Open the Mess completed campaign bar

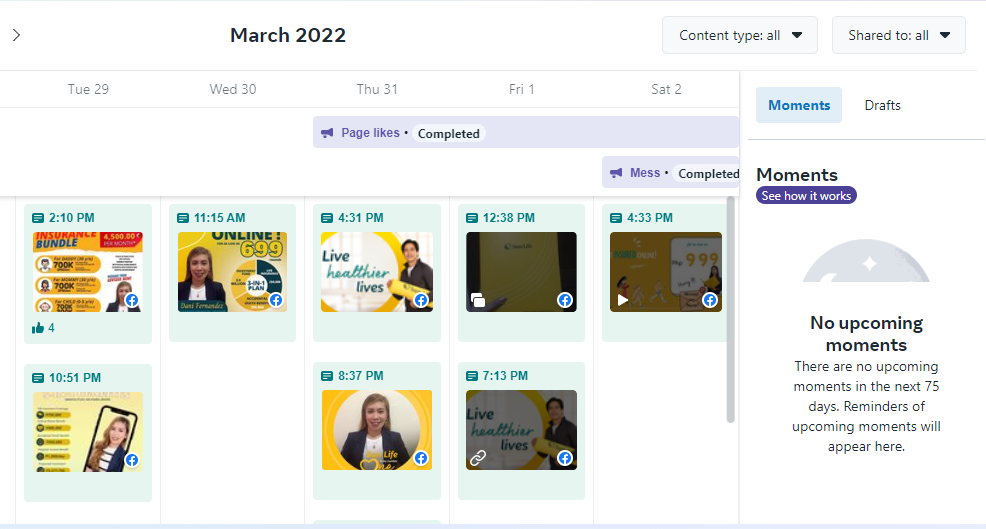pos(670,172)
